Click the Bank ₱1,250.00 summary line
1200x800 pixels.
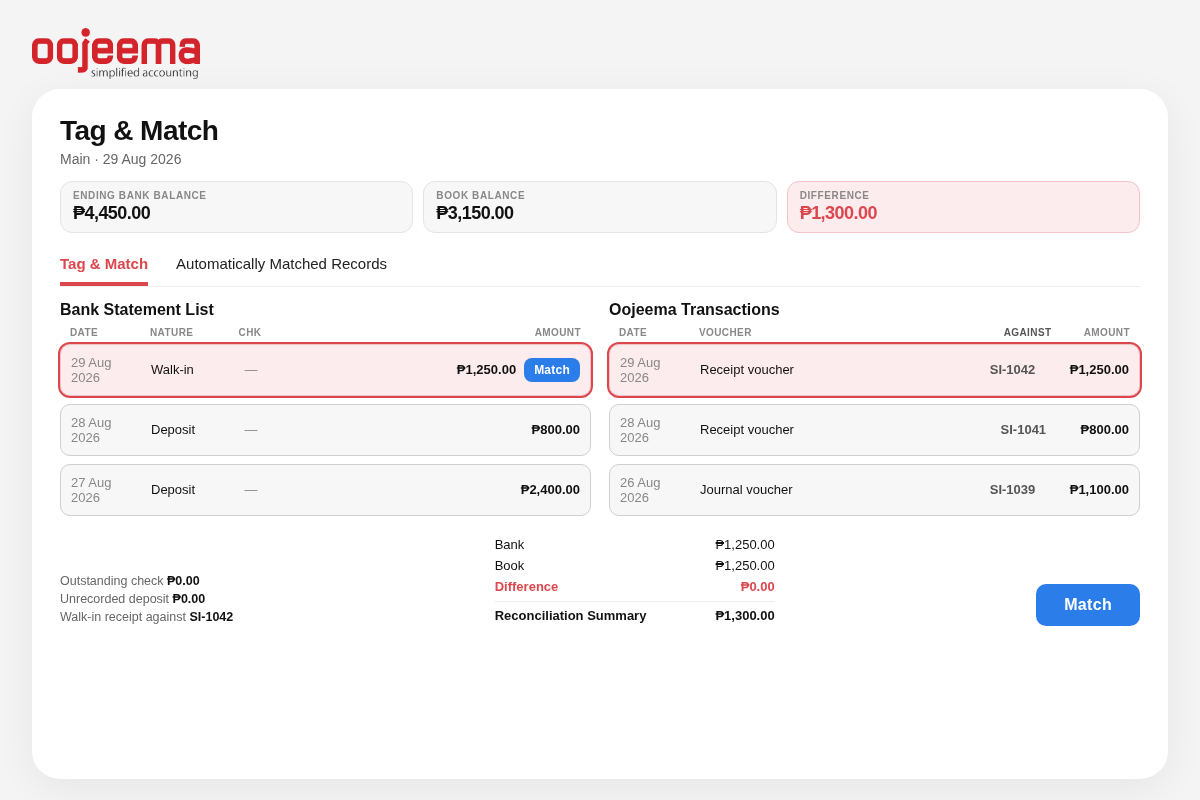(x=634, y=545)
